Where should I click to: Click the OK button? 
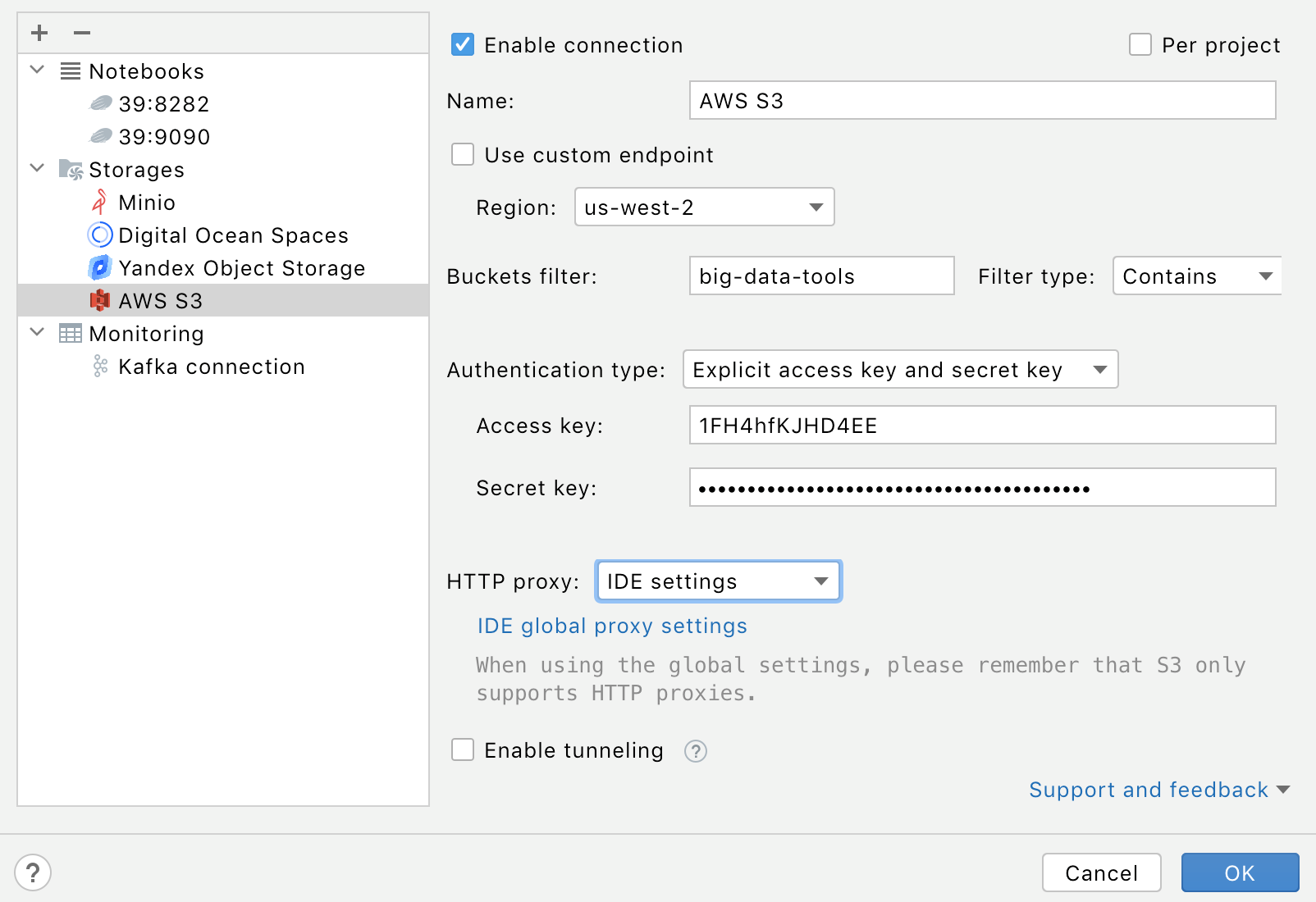point(1241,872)
